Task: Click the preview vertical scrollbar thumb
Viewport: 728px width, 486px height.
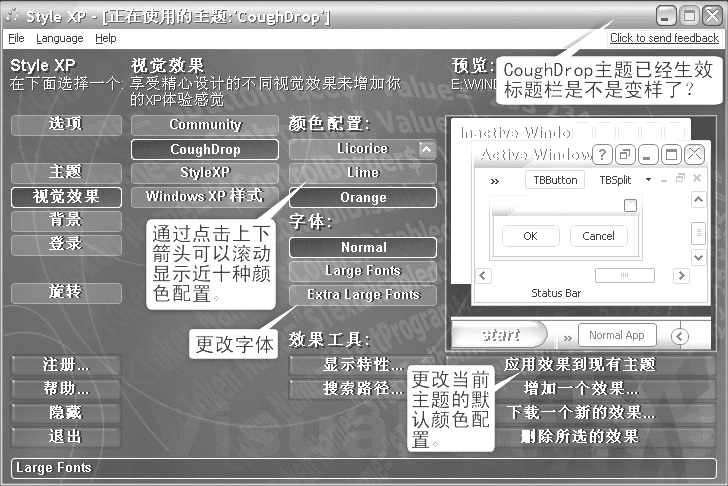Action: click(698, 233)
